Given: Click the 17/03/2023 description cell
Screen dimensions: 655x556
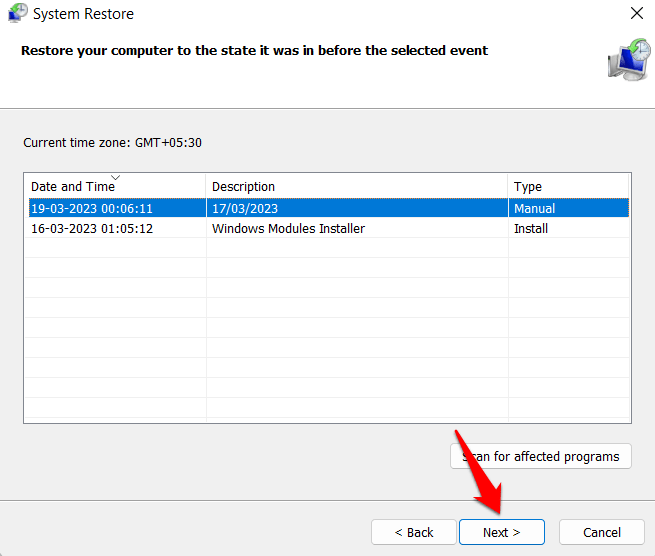Looking at the screenshot, I should coord(245,209).
